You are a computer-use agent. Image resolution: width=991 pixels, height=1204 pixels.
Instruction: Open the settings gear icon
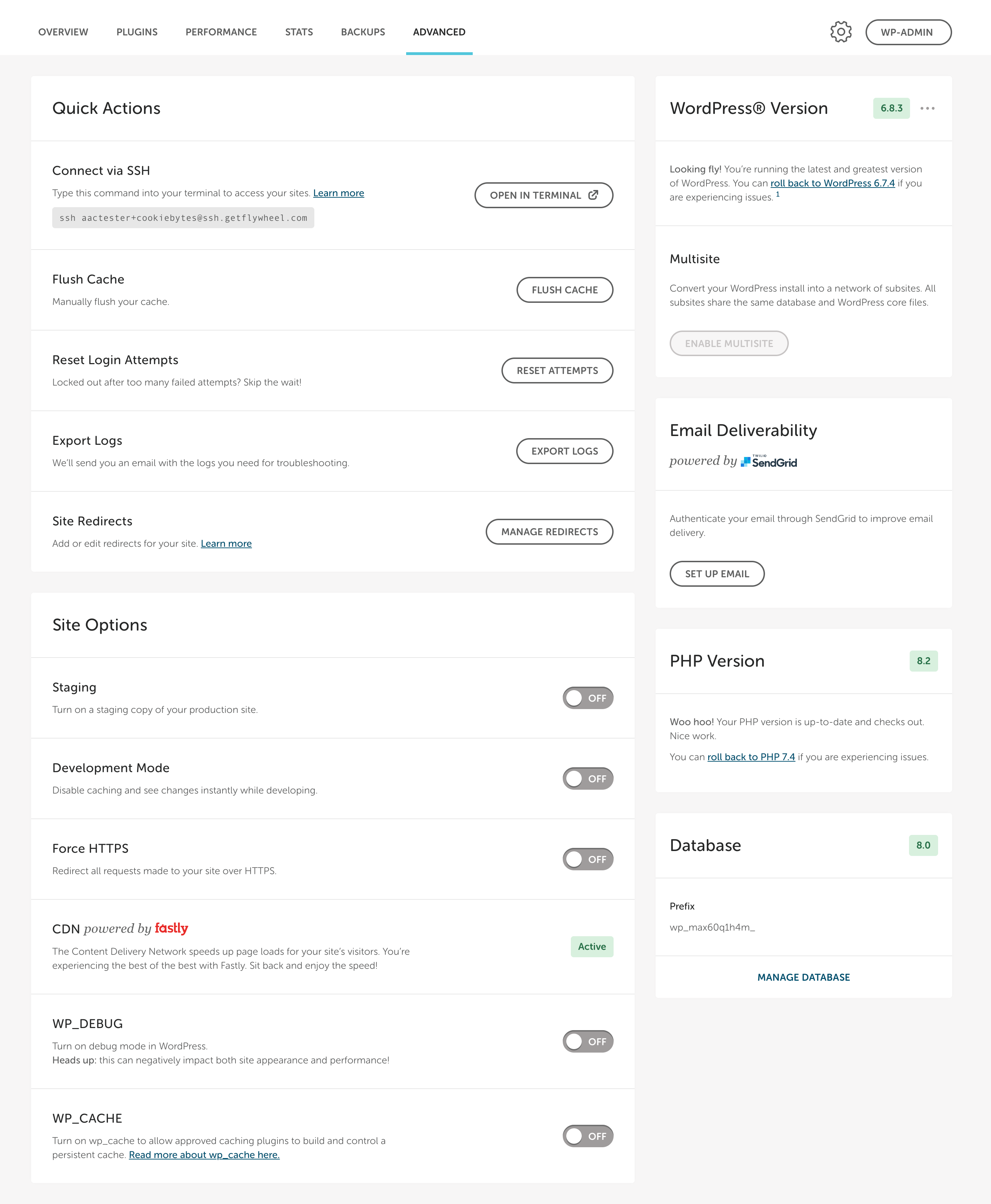click(x=840, y=32)
